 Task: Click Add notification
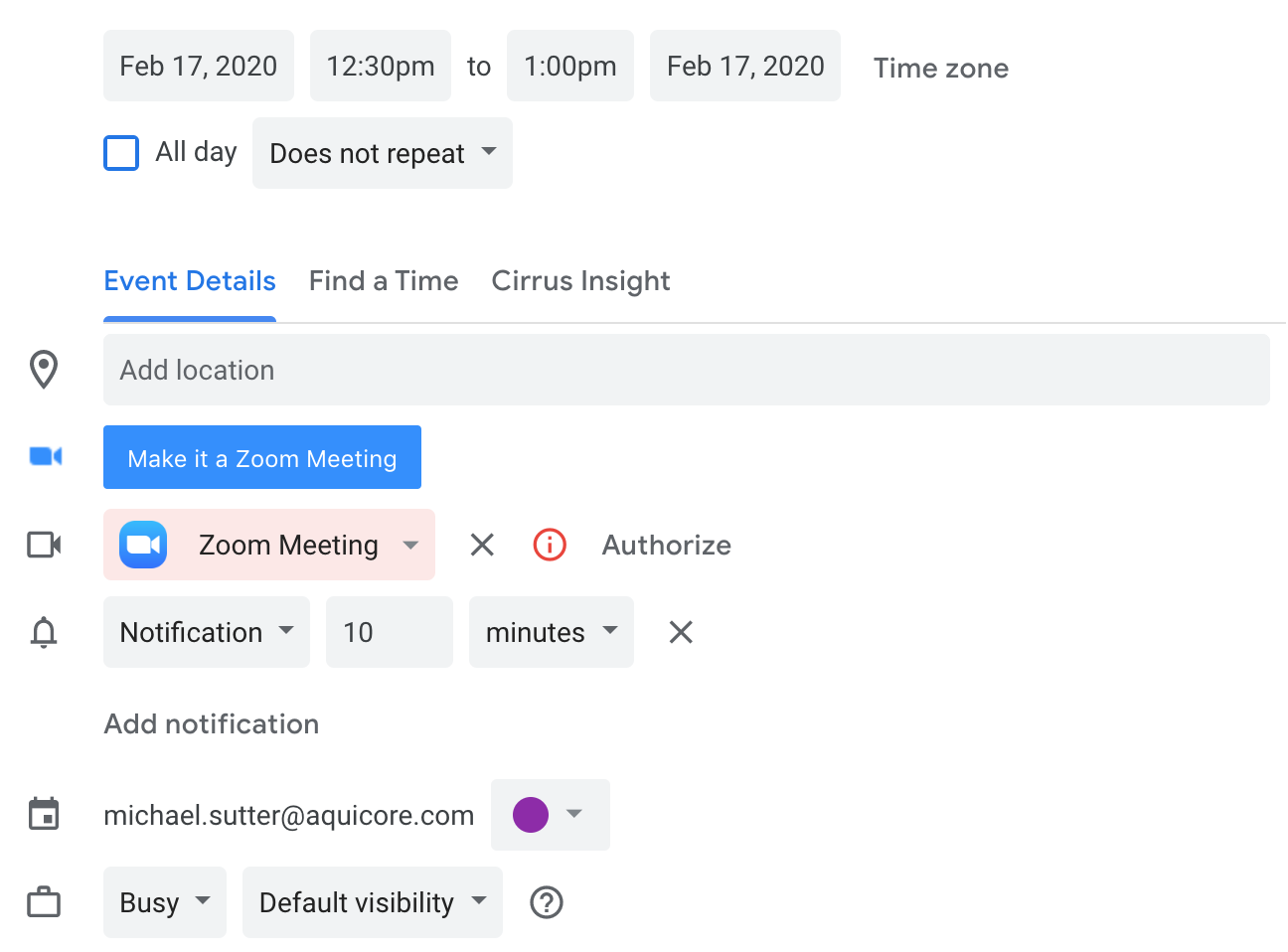coord(212,723)
